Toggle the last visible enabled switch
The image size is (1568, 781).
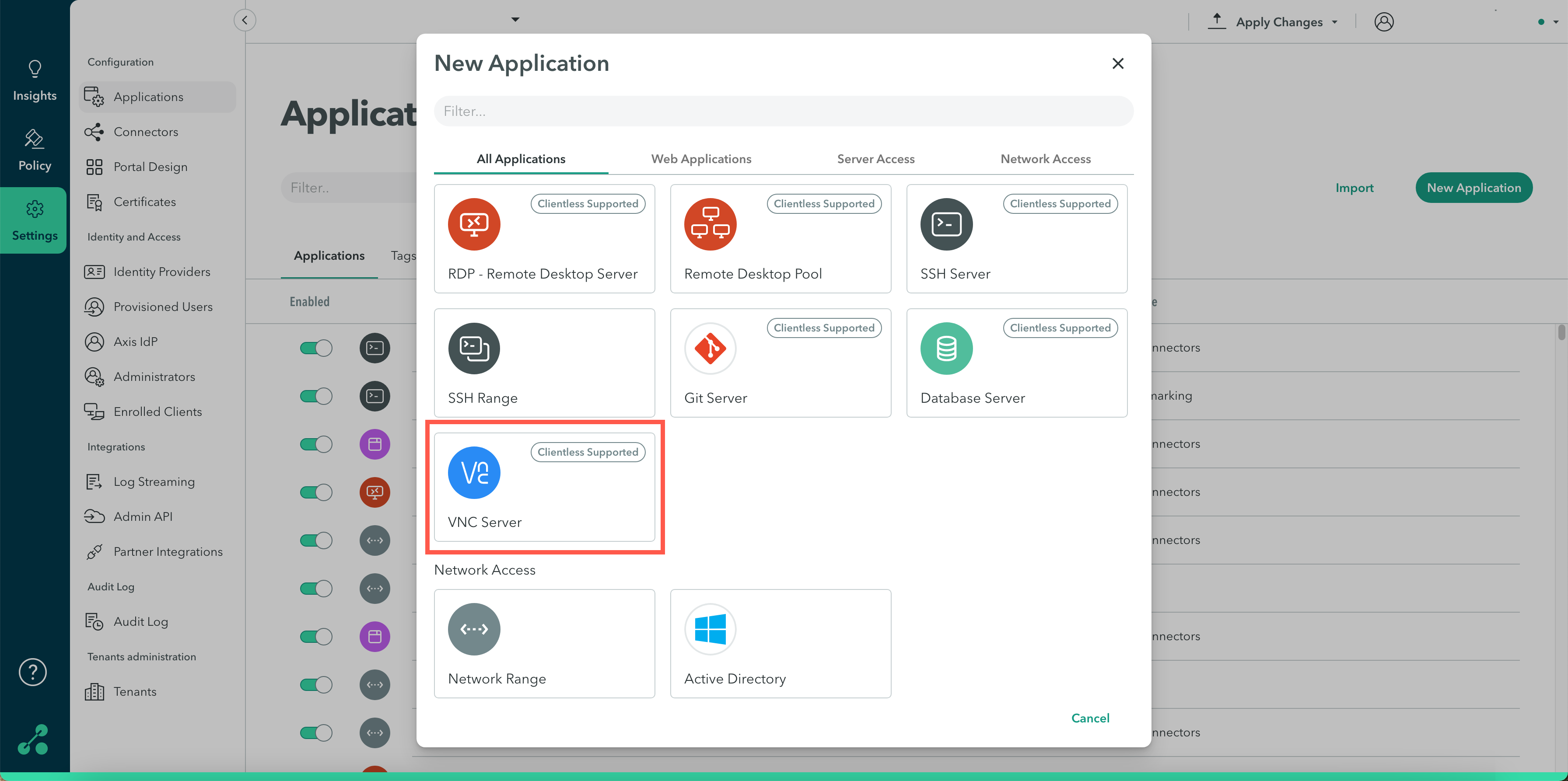(x=316, y=732)
